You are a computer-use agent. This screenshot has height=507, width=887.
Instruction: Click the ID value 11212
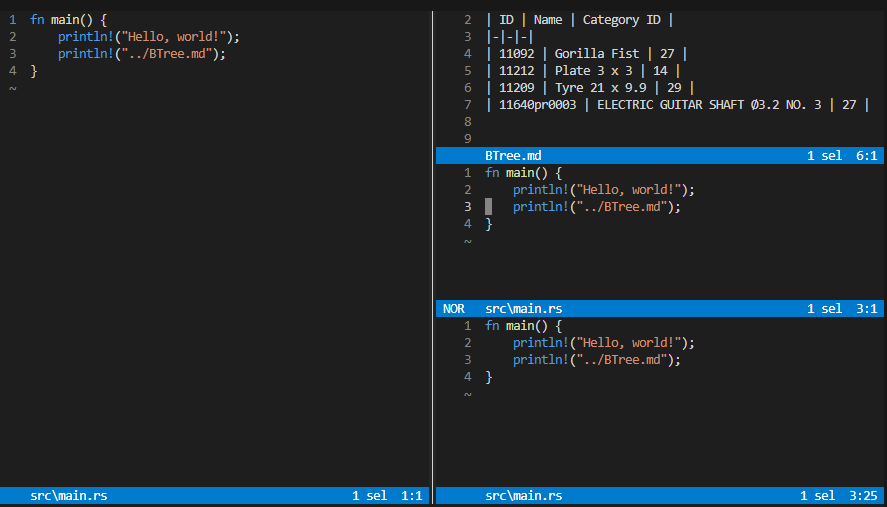tap(516, 71)
